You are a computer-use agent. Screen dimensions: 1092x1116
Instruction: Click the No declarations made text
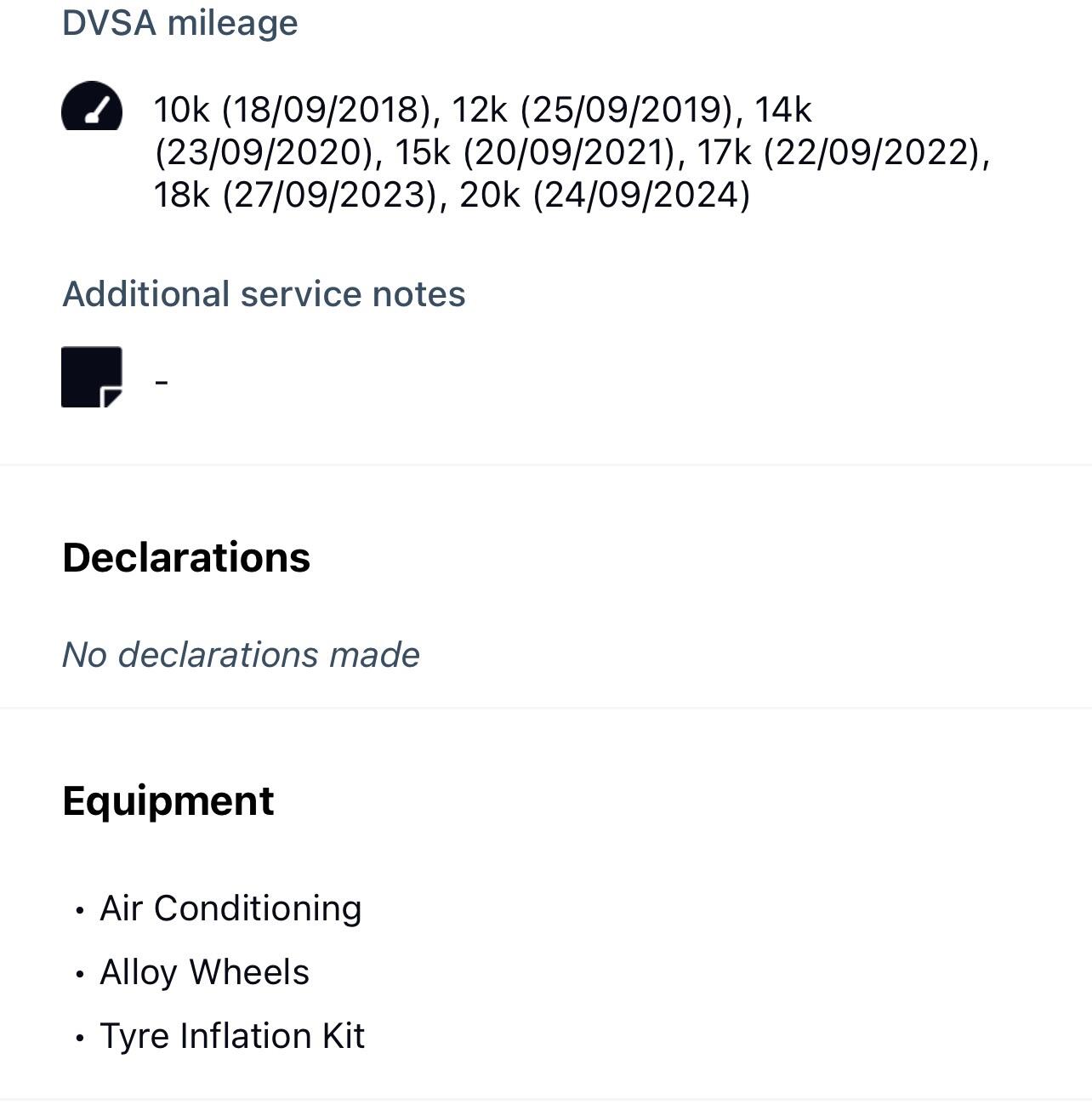tap(241, 655)
